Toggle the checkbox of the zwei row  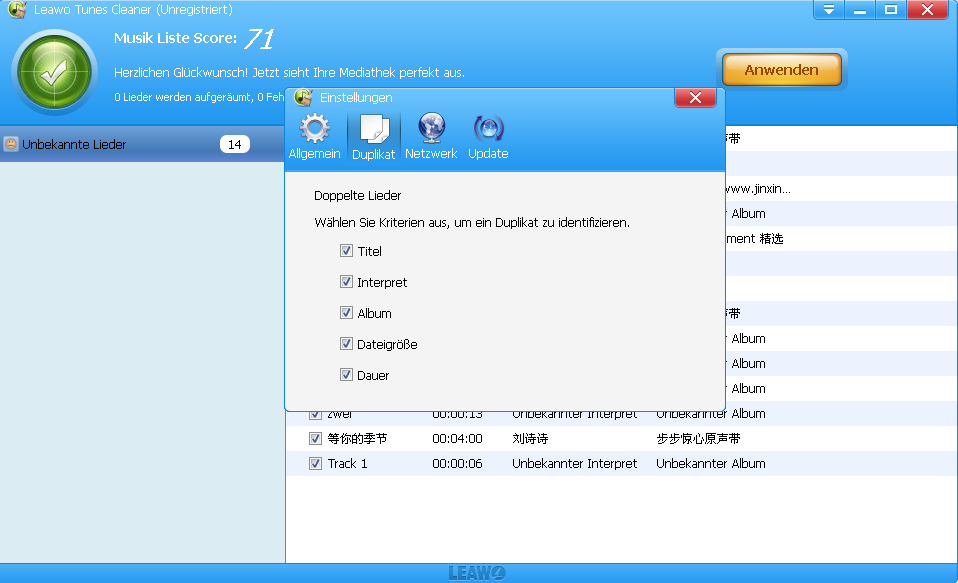click(x=315, y=414)
